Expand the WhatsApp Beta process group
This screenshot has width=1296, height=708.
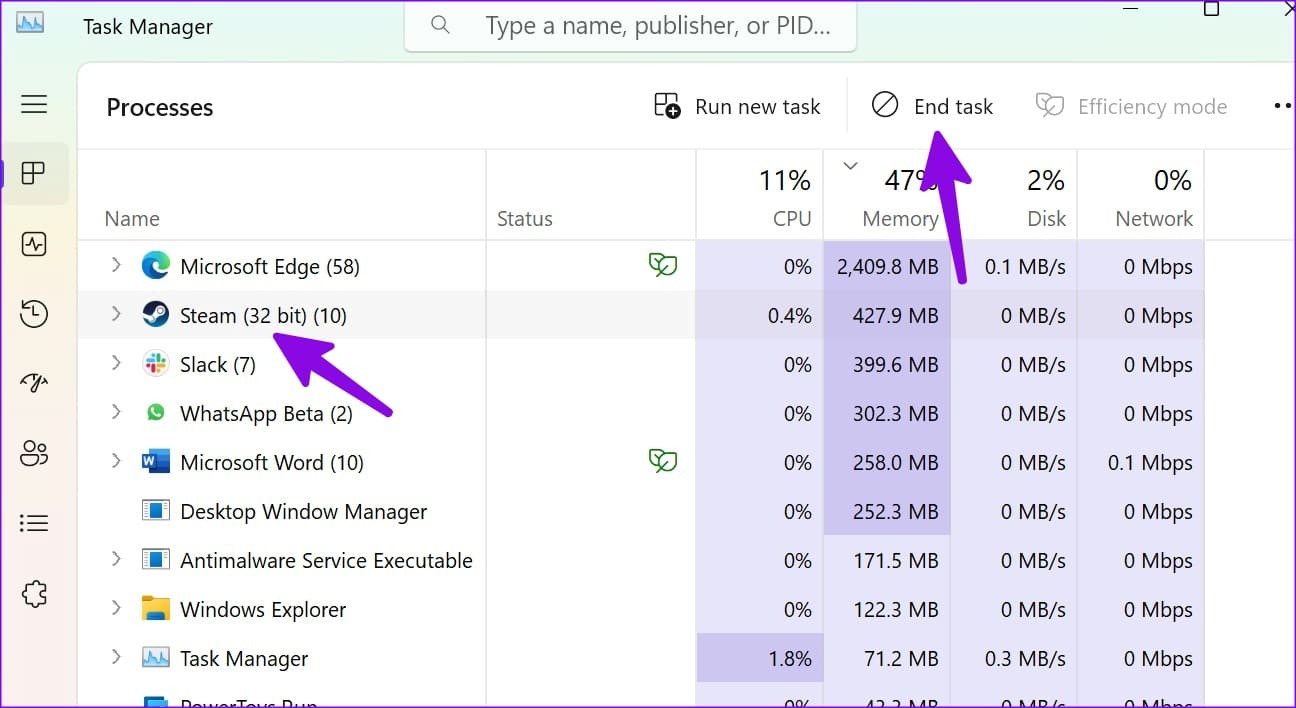[x=116, y=412]
